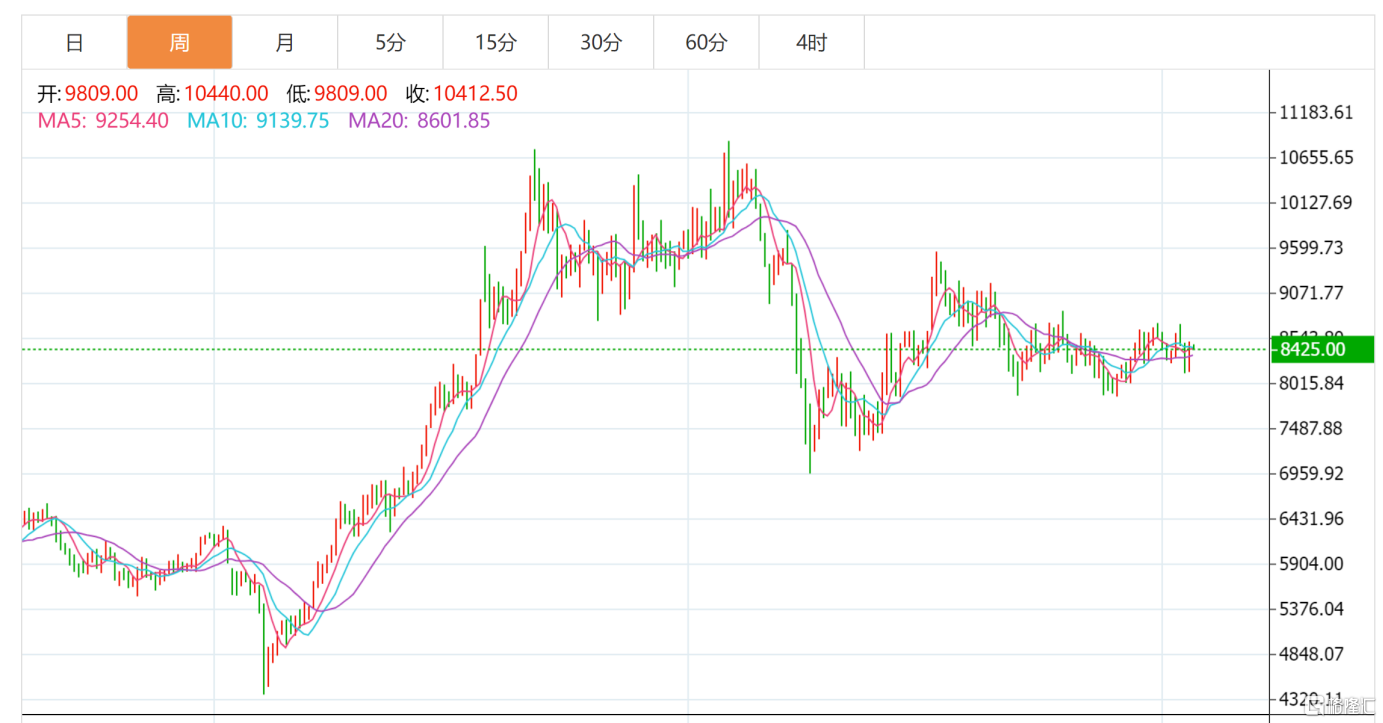Click the MA10 indicator label
Screen dimensions: 1383x723
[x=258, y=121]
